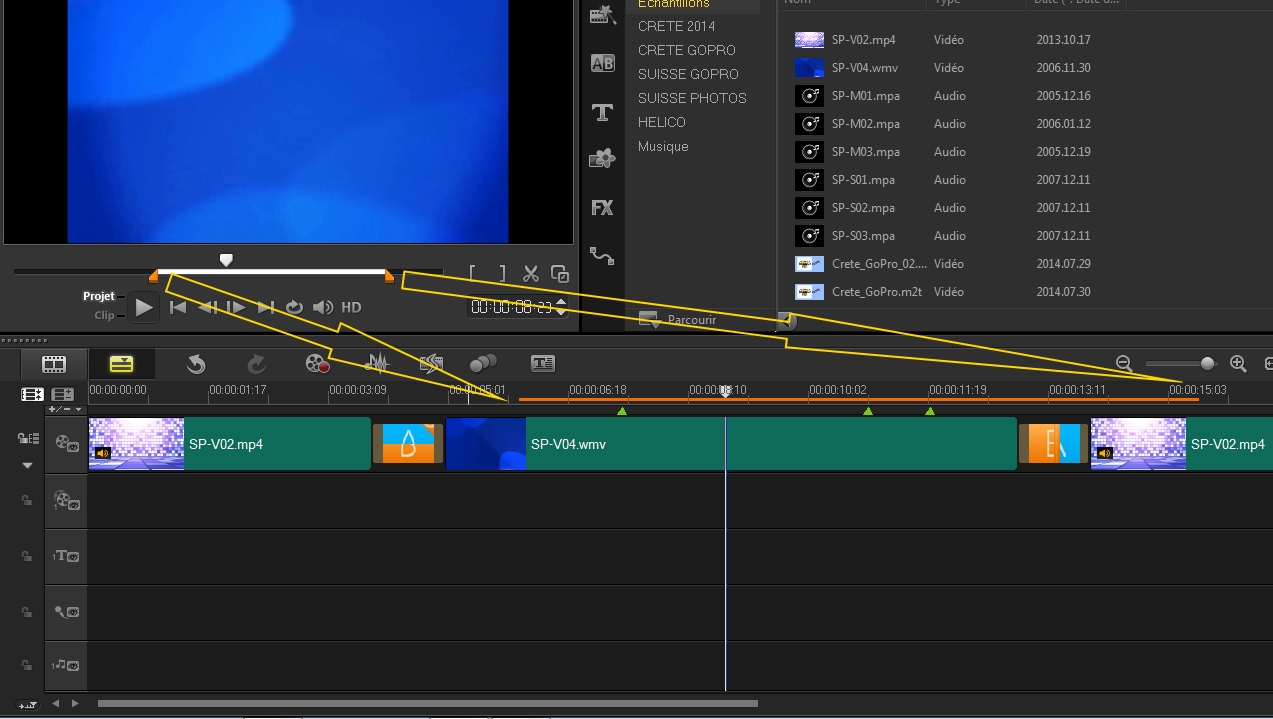Select SP-M02.mpa audio file in library
This screenshot has height=719, width=1273.
pyautogui.click(x=865, y=124)
